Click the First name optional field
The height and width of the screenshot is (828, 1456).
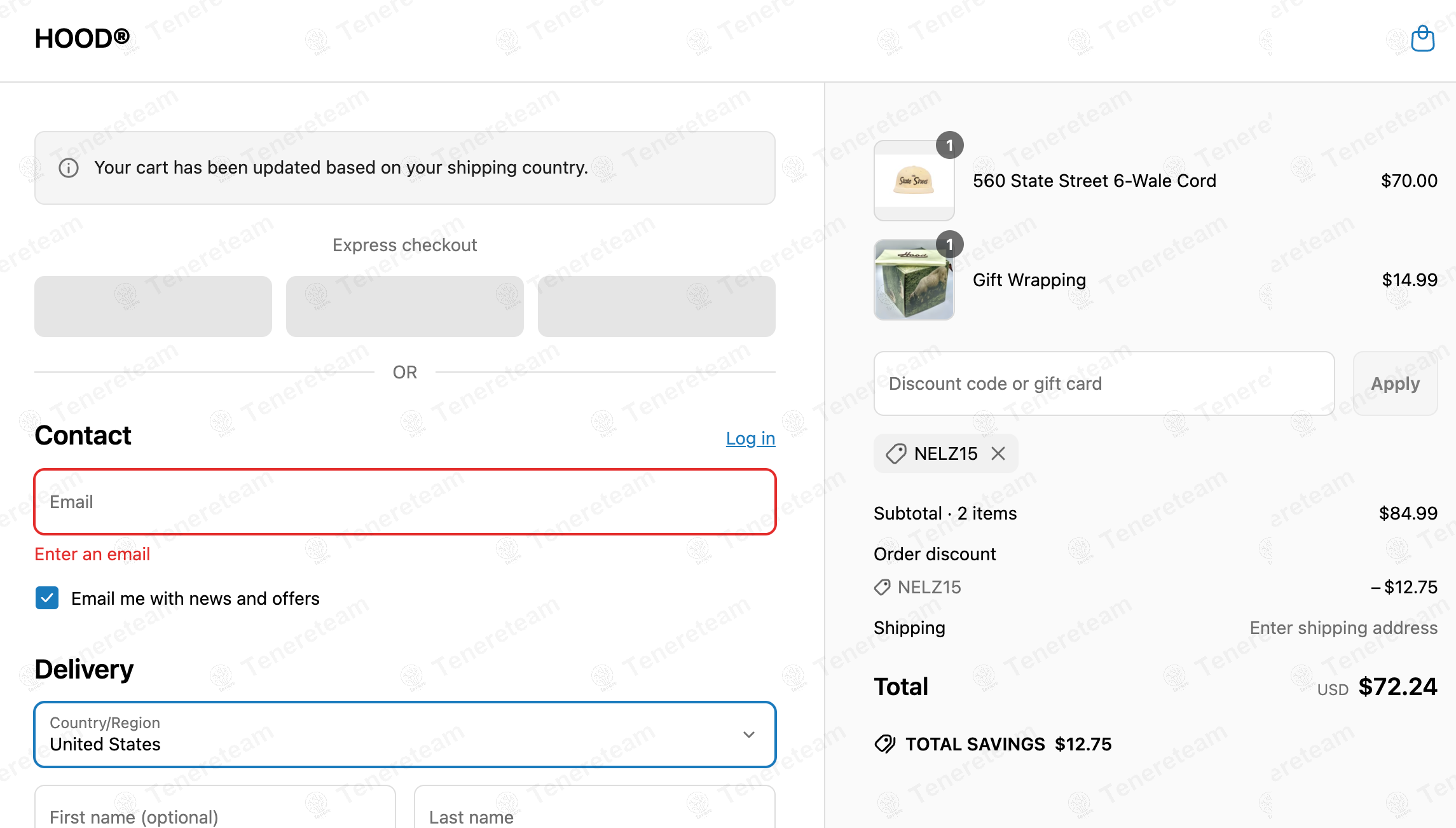tap(215, 814)
